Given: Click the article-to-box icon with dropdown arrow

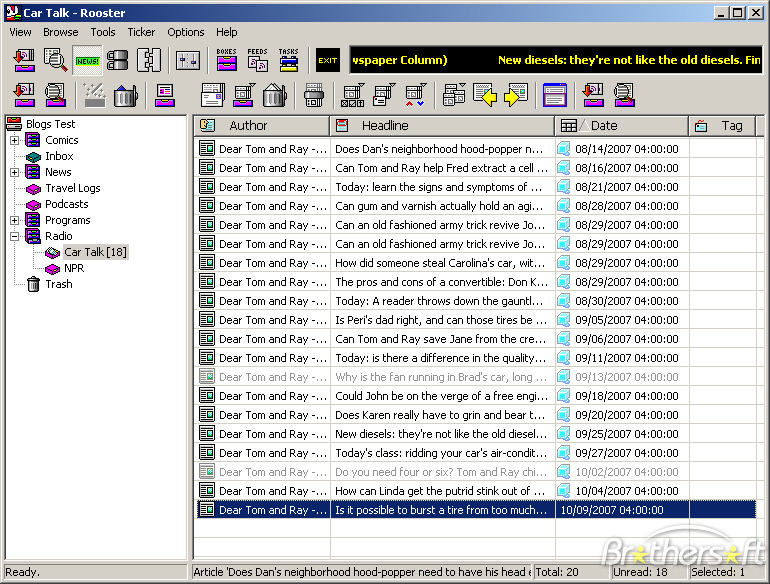Looking at the screenshot, I should click(x=244, y=95).
